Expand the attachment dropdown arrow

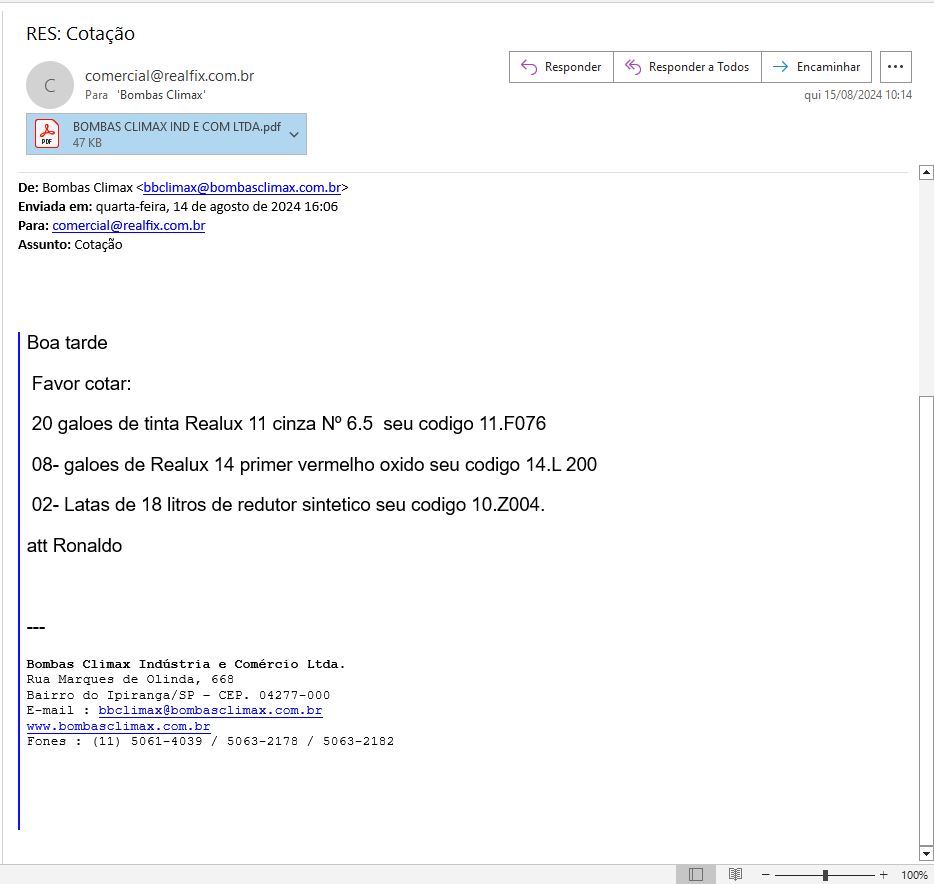[x=294, y=134]
